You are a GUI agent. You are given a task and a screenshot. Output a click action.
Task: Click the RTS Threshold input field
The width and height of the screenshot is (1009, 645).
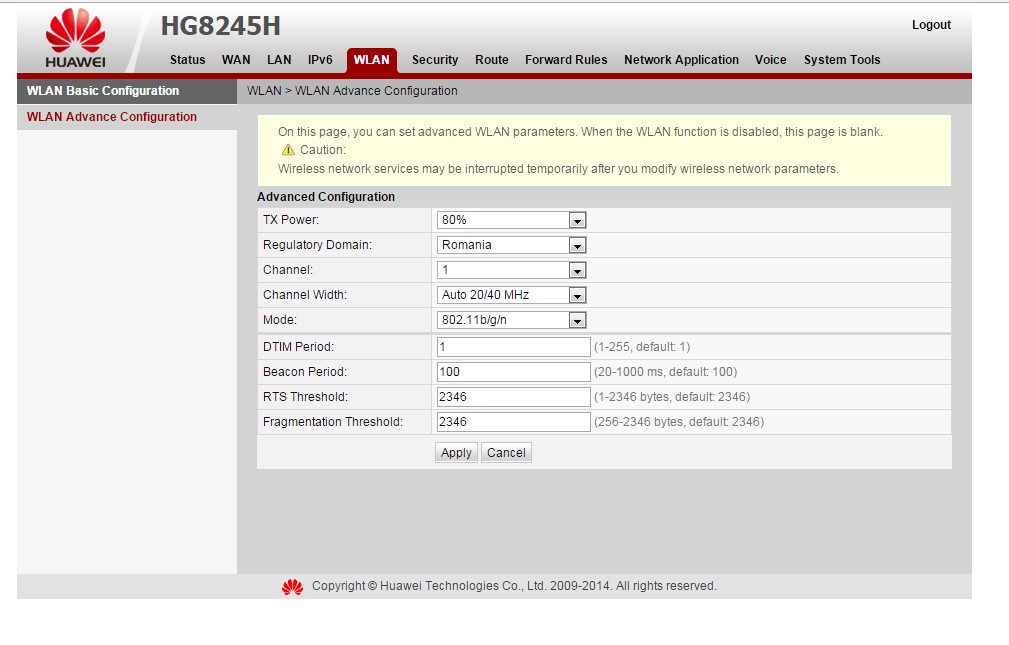pyautogui.click(x=514, y=397)
